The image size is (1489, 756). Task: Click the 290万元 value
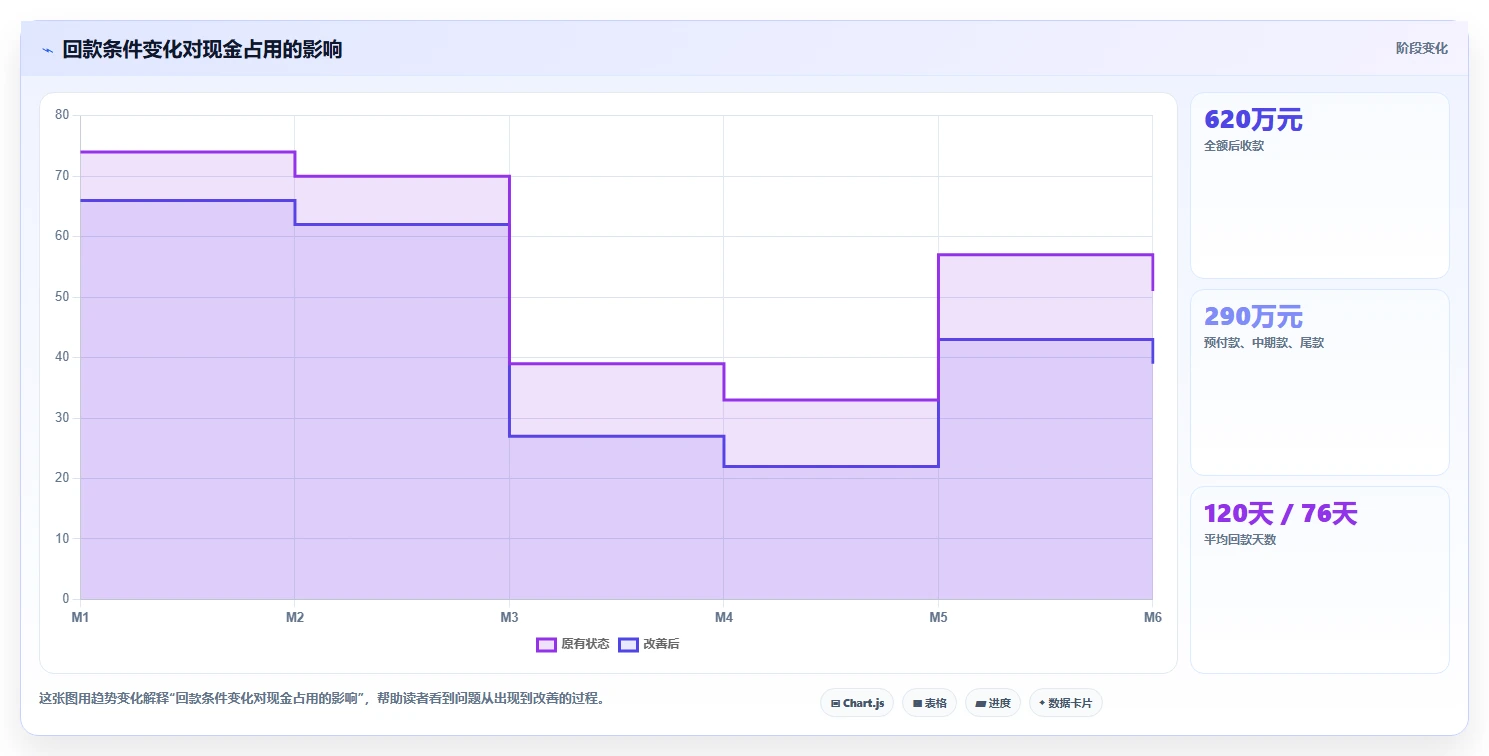[x=1253, y=317]
